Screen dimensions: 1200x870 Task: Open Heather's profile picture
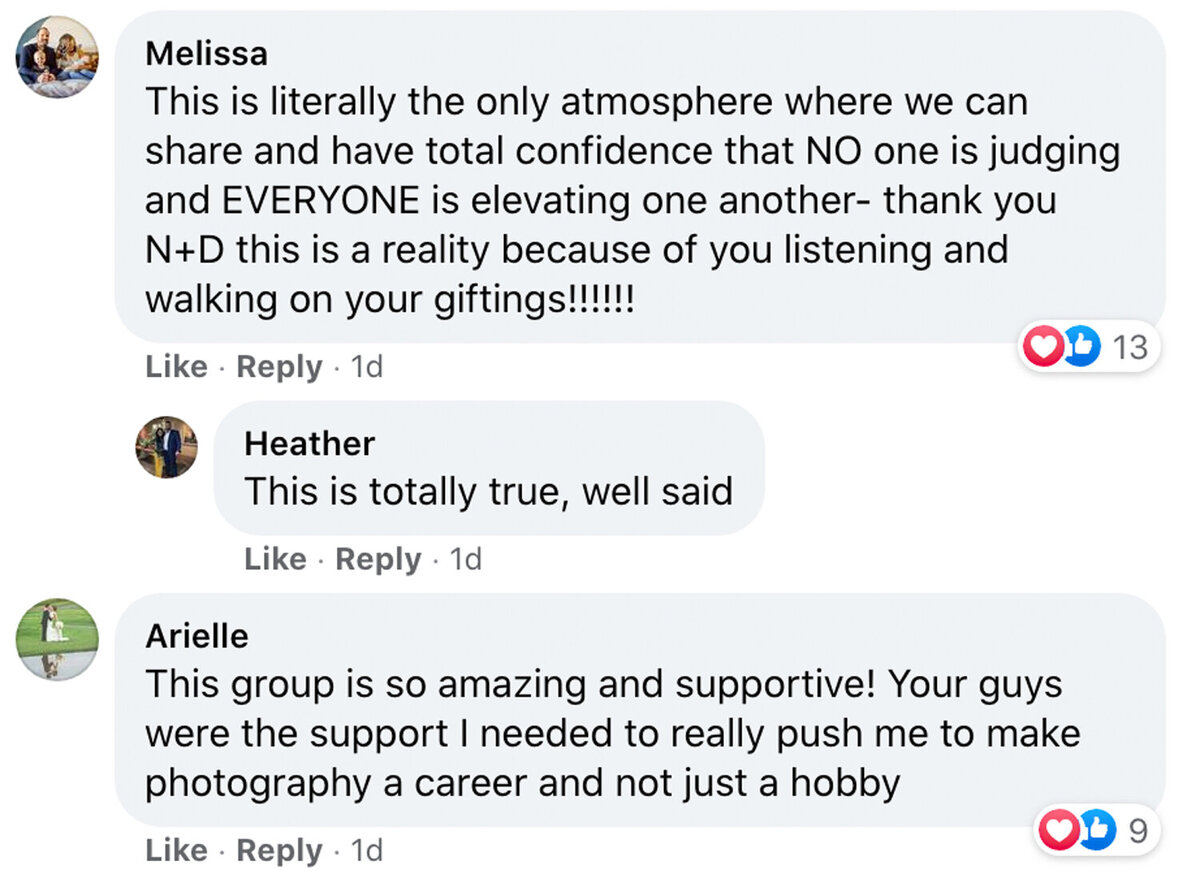coord(166,447)
